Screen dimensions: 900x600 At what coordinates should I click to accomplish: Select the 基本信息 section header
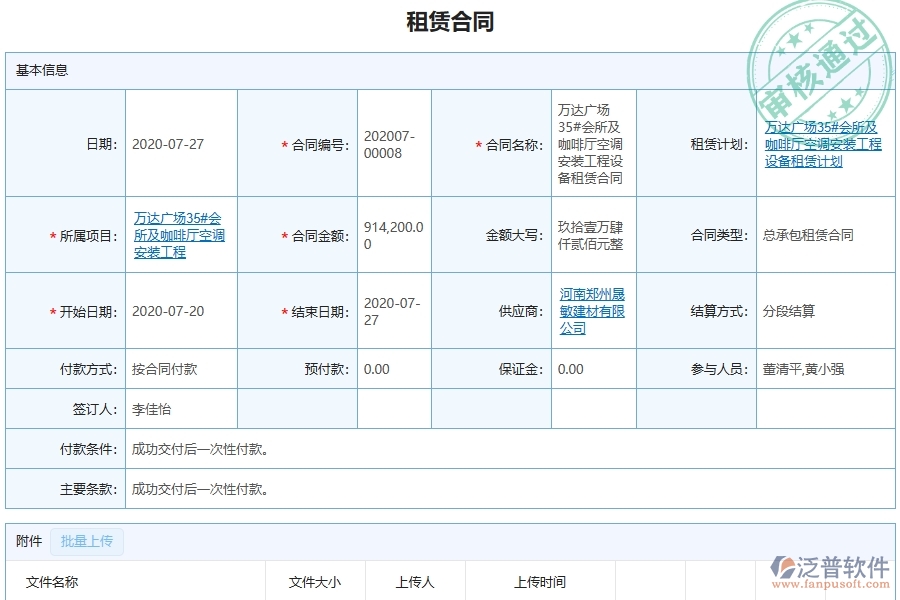(x=40, y=69)
